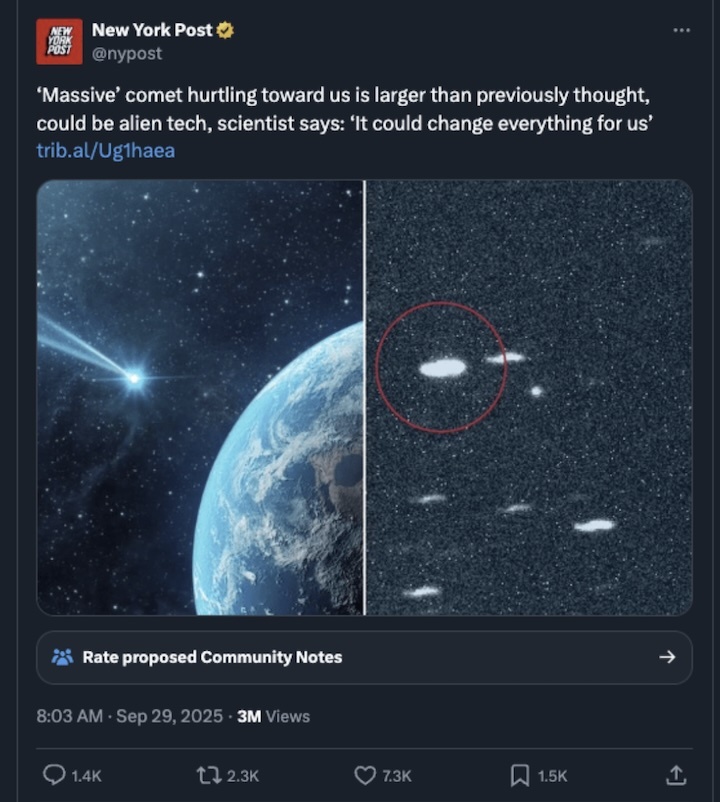Click Rate proposed Community Notes
The image size is (720, 802).
tap(212, 657)
